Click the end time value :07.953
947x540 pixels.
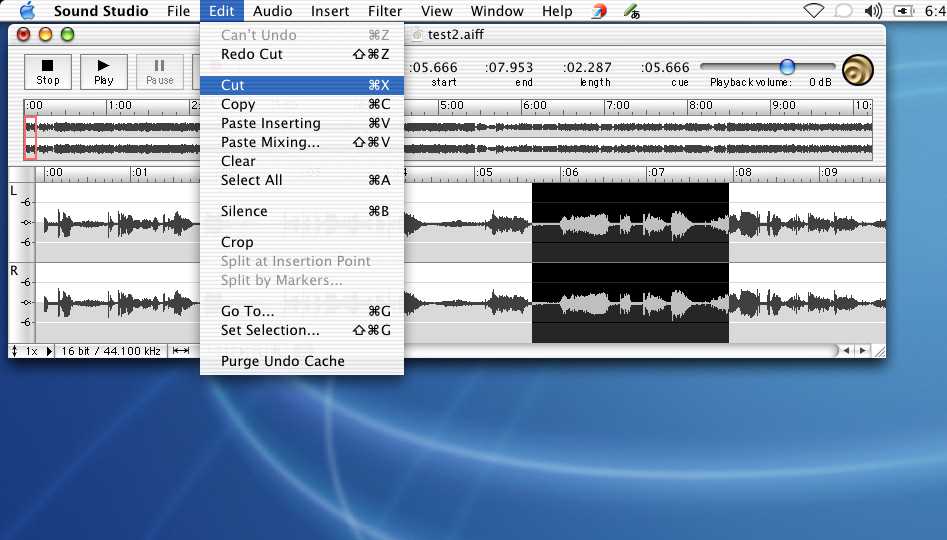pyautogui.click(x=509, y=68)
